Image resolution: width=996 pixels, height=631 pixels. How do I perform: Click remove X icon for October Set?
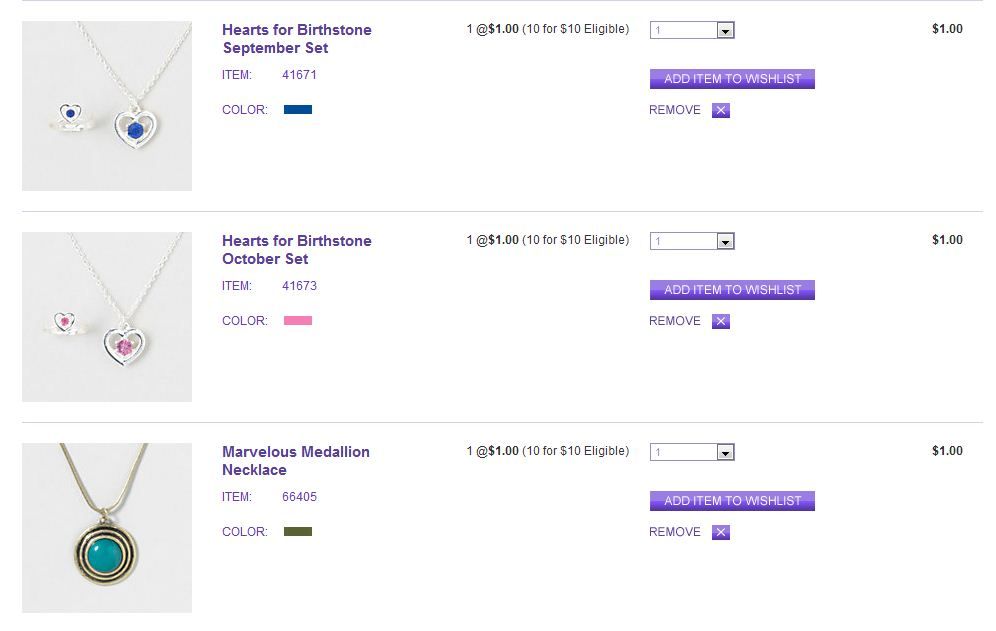click(x=721, y=322)
